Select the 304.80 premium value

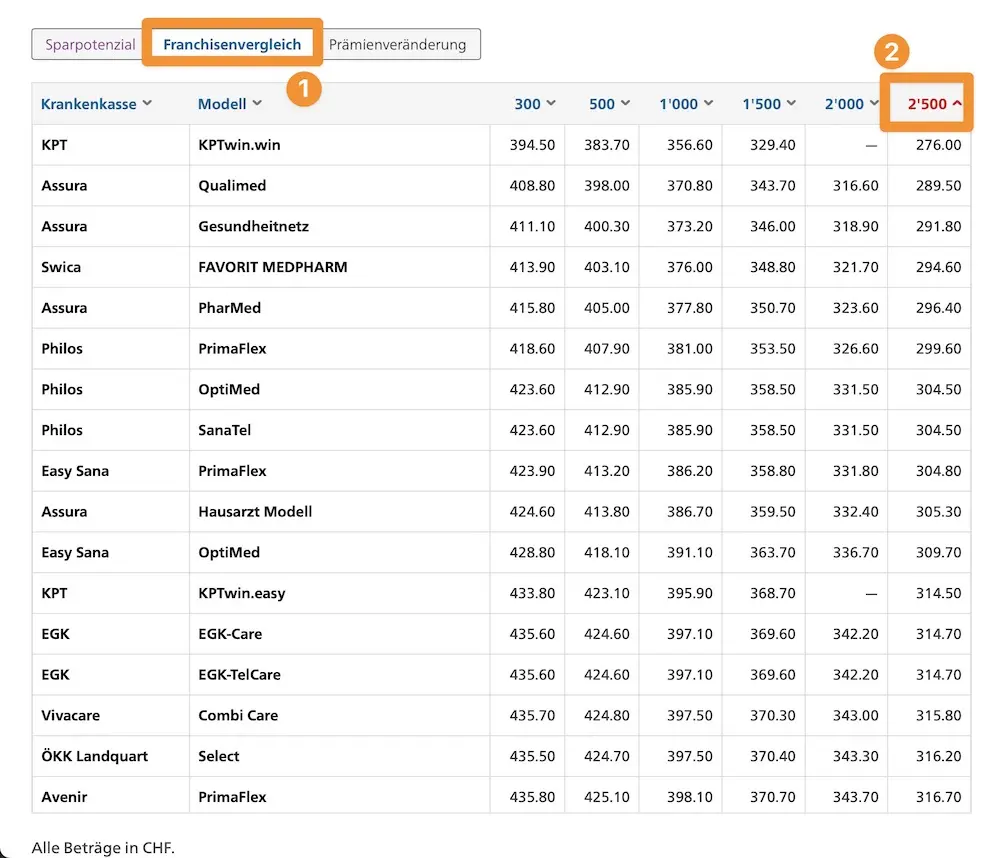pyautogui.click(x=938, y=471)
